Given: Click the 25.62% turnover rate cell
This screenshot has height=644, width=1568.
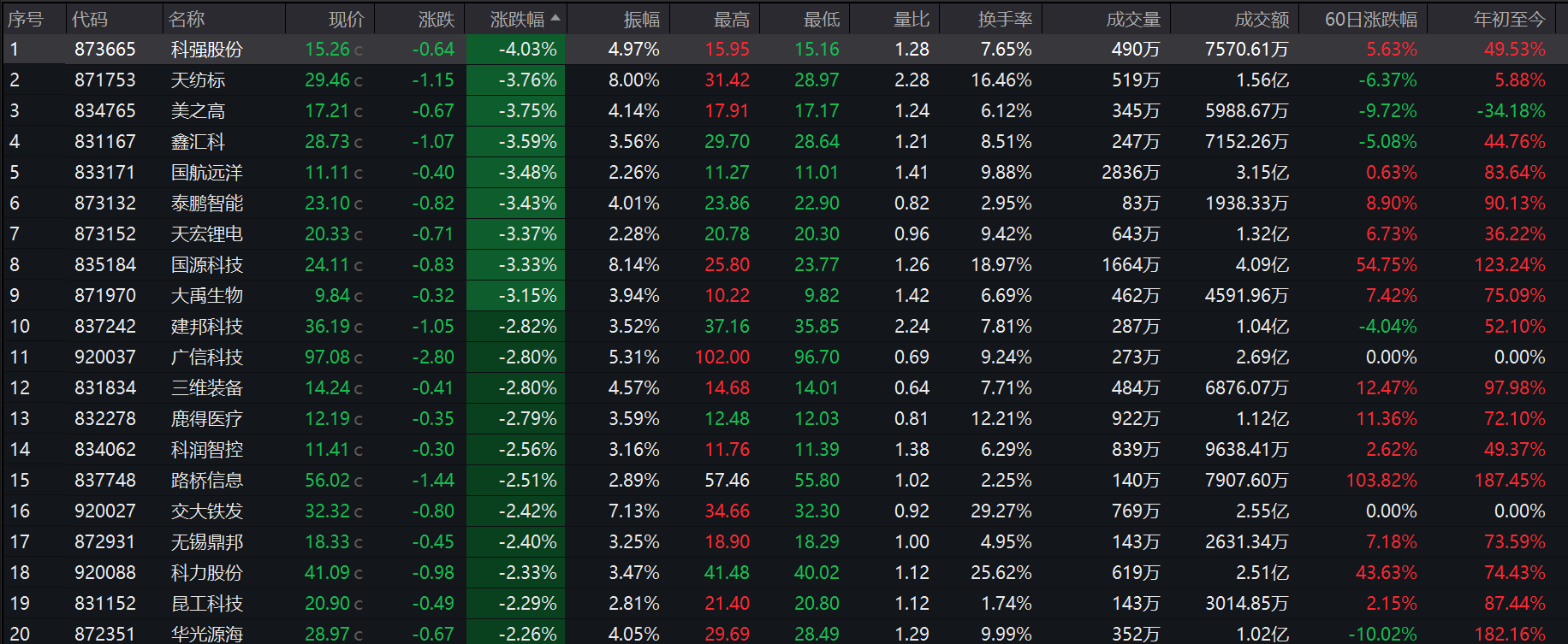Looking at the screenshot, I should [1001, 573].
